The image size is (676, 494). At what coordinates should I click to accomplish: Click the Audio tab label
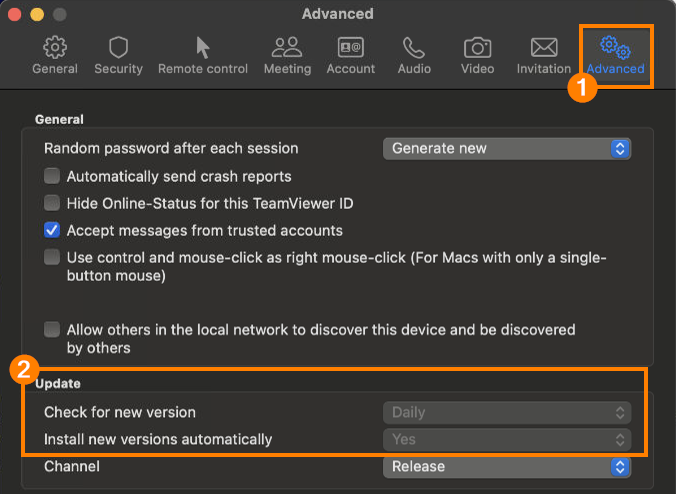(x=414, y=69)
